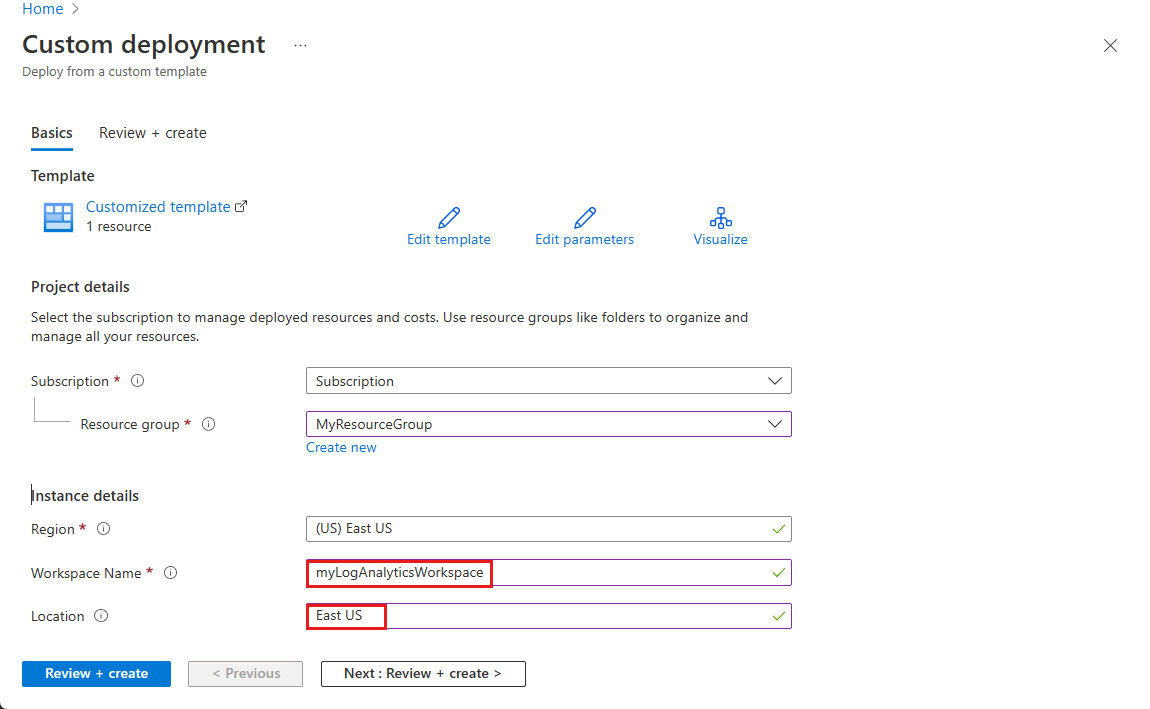The height and width of the screenshot is (709, 1150).
Task: Click info icon next to Location
Action: [101, 616]
